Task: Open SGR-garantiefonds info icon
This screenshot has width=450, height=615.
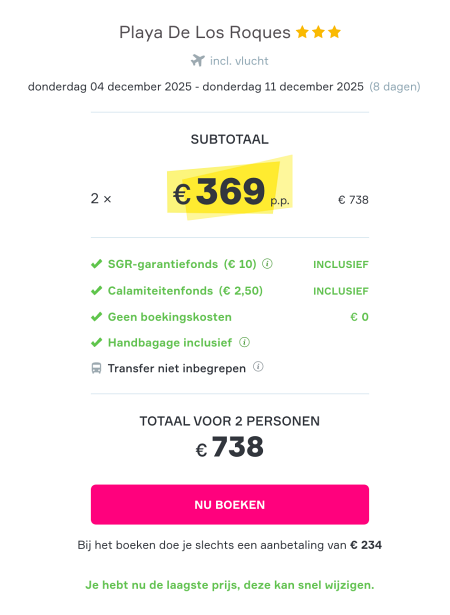Action: (267, 264)
